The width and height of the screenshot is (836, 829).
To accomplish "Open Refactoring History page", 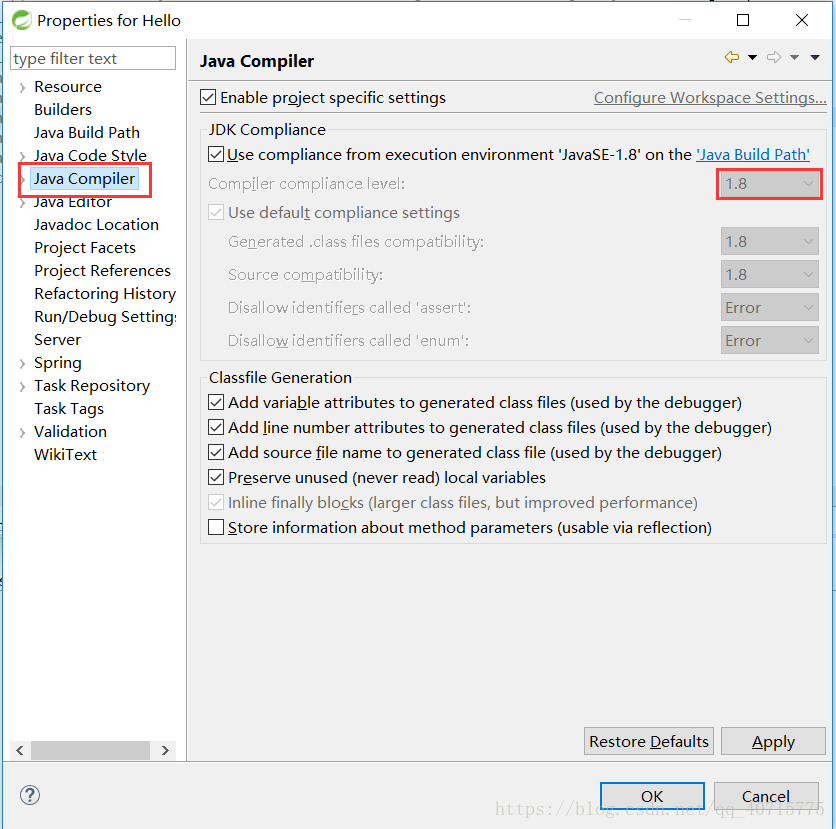I will [x=105, y=294].
